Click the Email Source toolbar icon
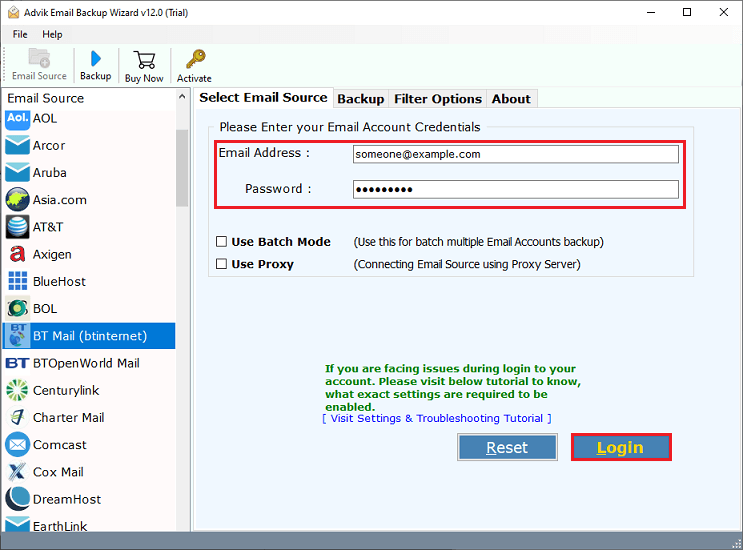This screenshot has height=550, width=743. 39,58
